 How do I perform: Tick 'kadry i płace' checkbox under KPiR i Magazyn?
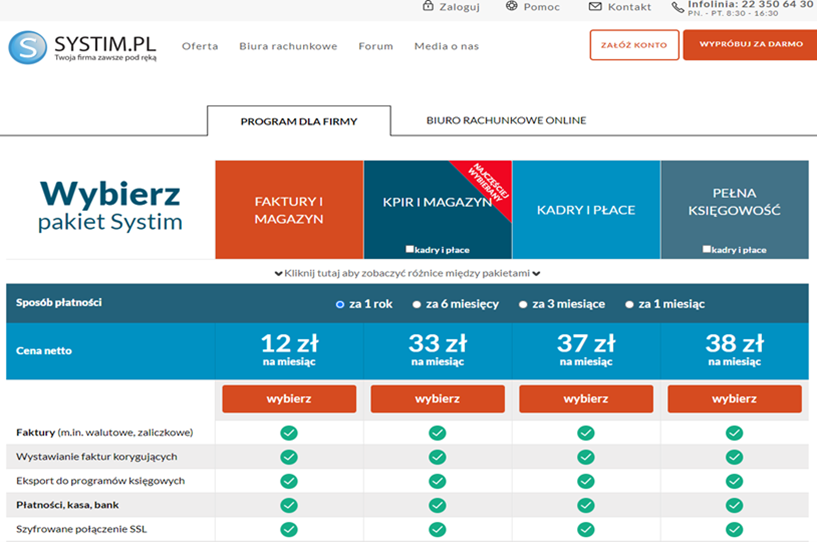410,249
